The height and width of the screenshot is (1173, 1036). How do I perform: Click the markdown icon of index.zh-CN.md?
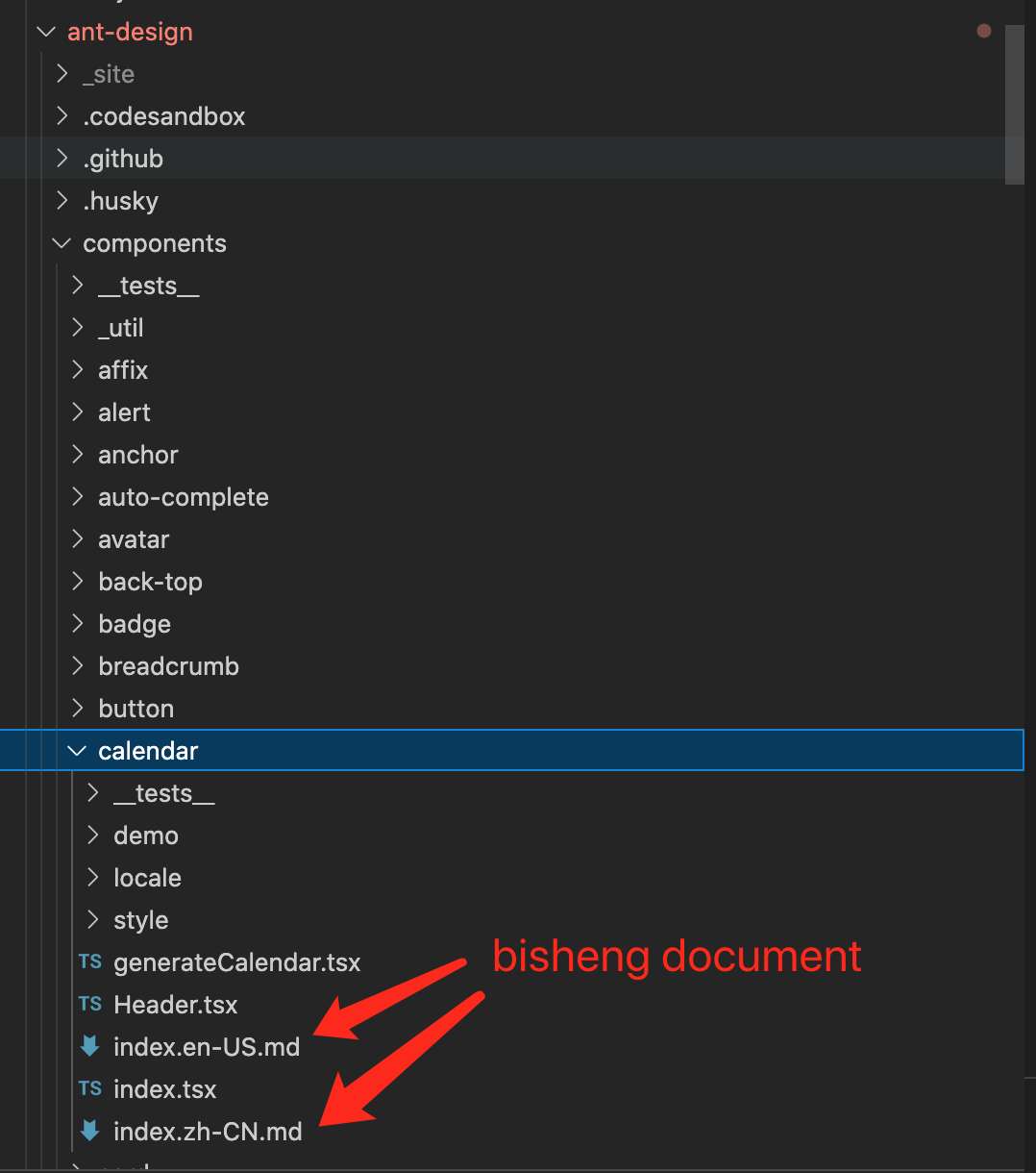[90, 1131]
